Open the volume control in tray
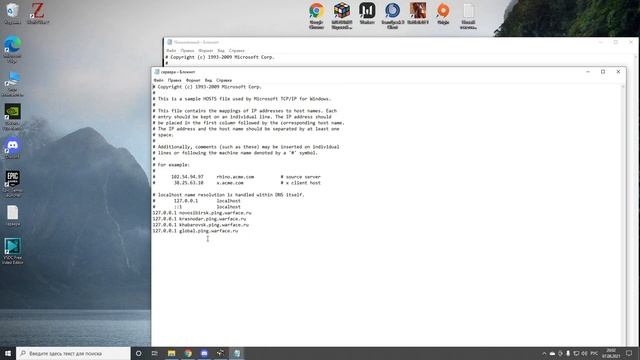Viewport: 640px width, 360px height. tap(584, 353)
